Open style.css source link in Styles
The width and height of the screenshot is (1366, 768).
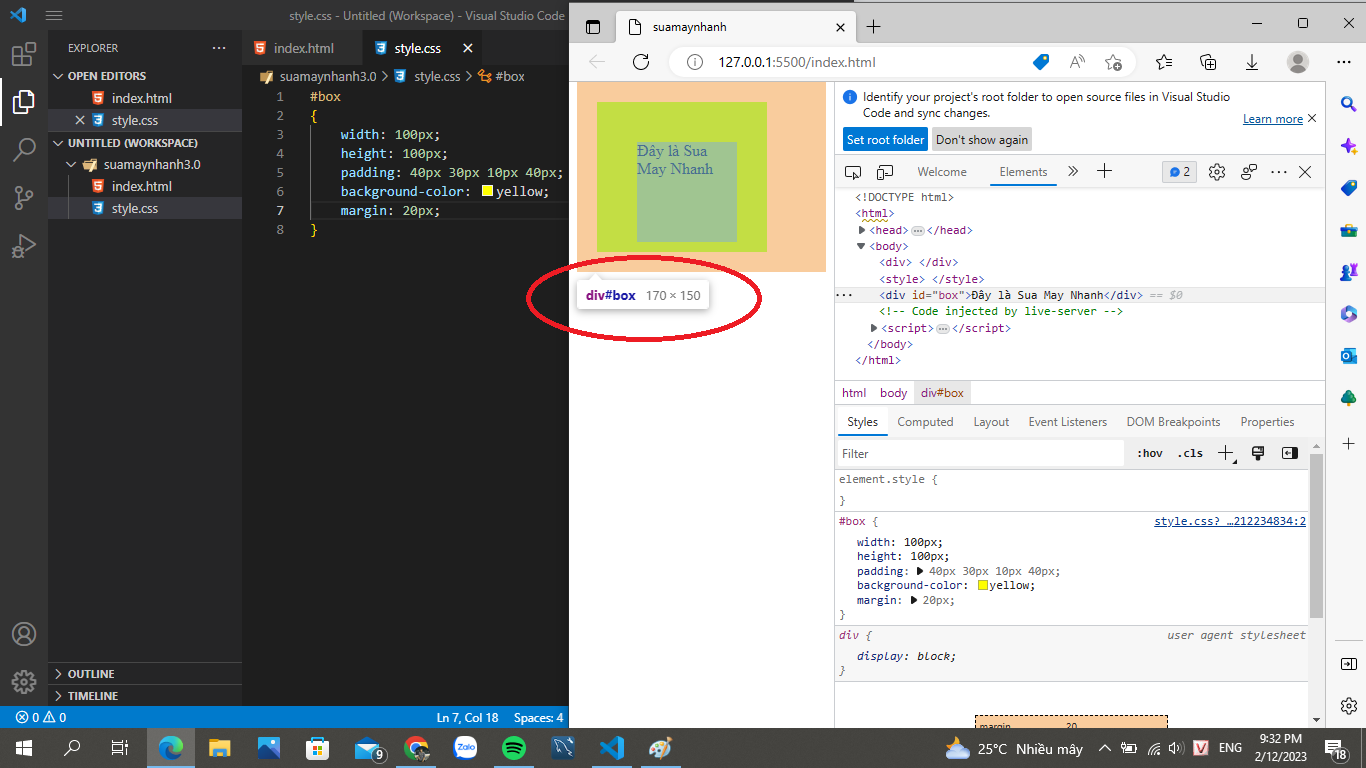[1230, 522]
